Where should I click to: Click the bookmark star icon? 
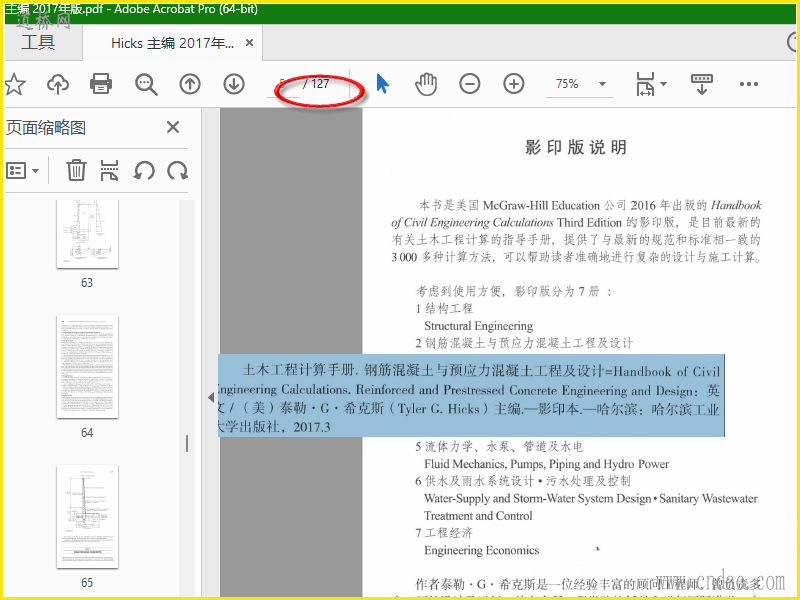pos(15,84)
